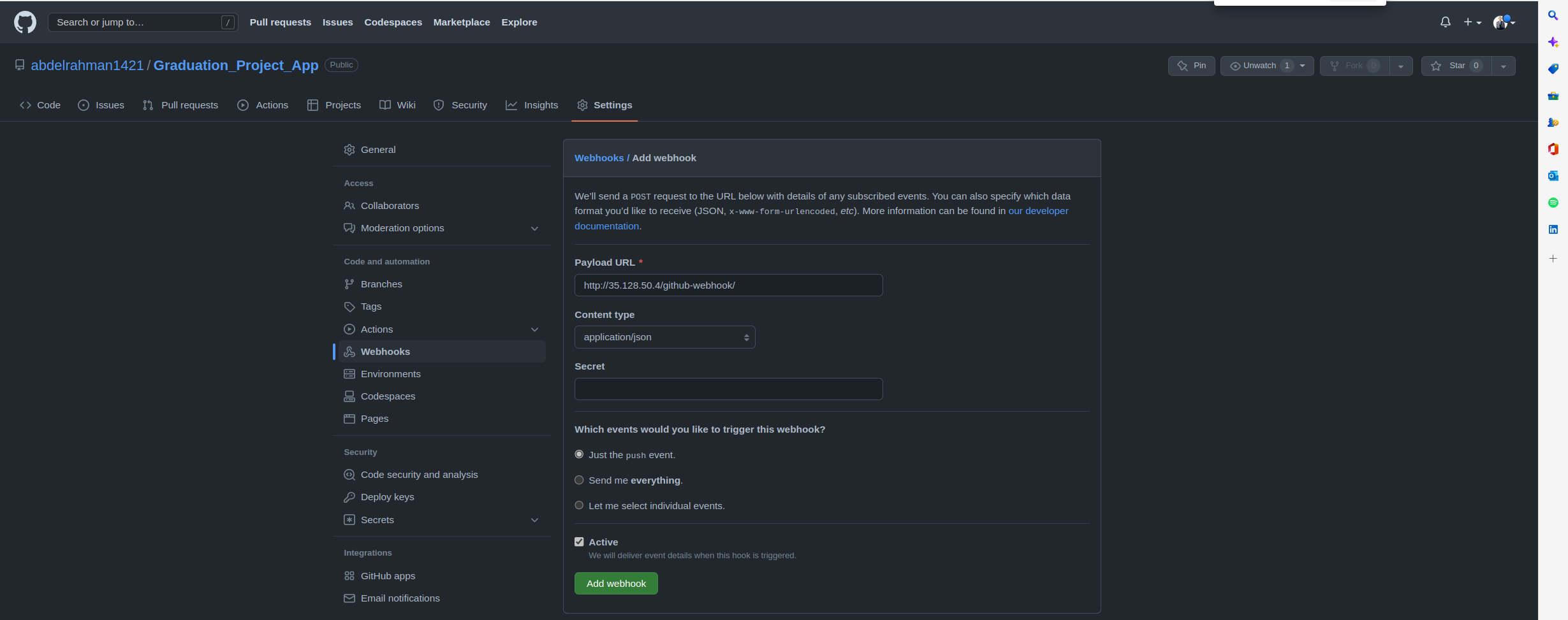Open Spotify from the Edge sidebar
1568x620 pixels.
click(1554, 203)
